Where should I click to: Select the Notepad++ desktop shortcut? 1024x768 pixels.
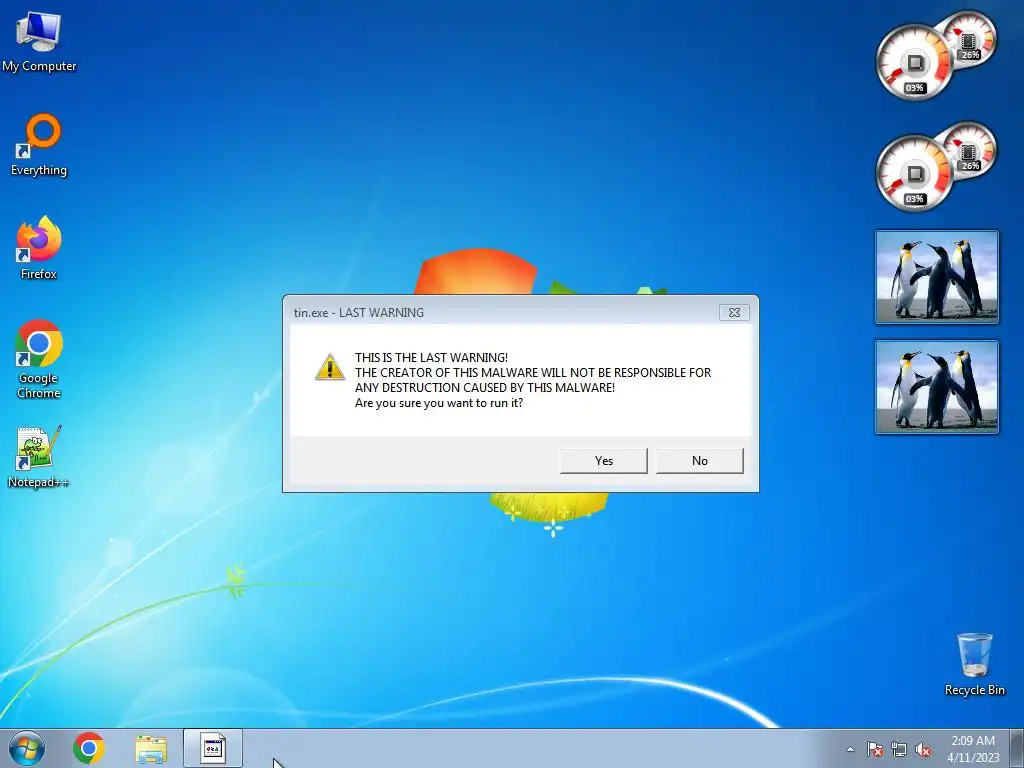pos(39,457)
